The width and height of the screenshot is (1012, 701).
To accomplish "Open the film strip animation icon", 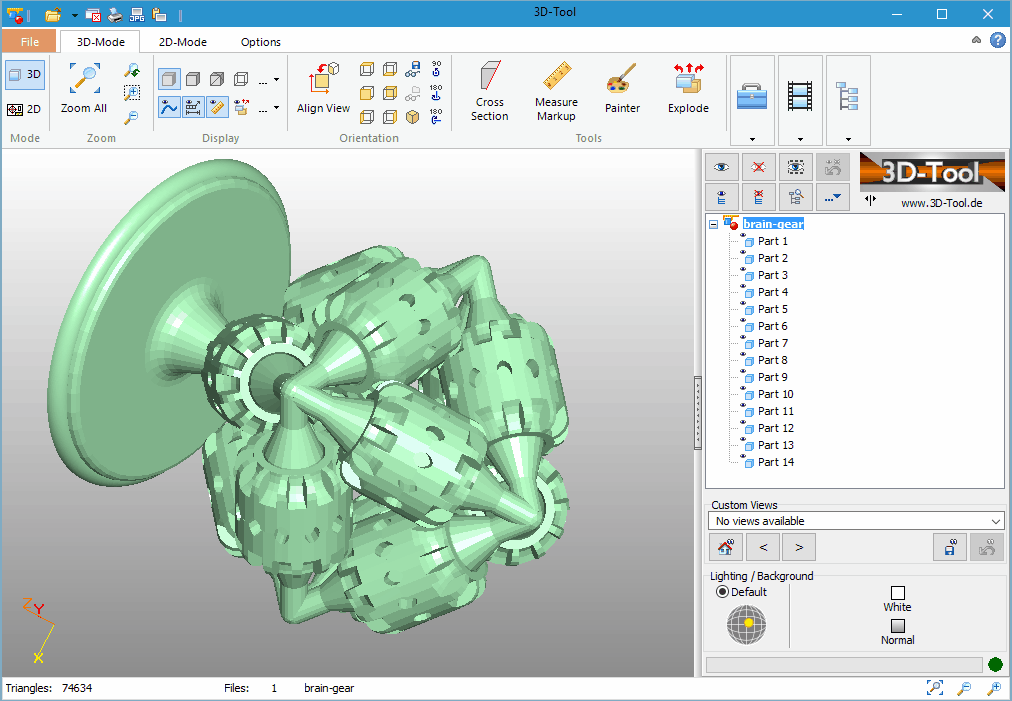I will pyautogui.click(x=800, y=97).
